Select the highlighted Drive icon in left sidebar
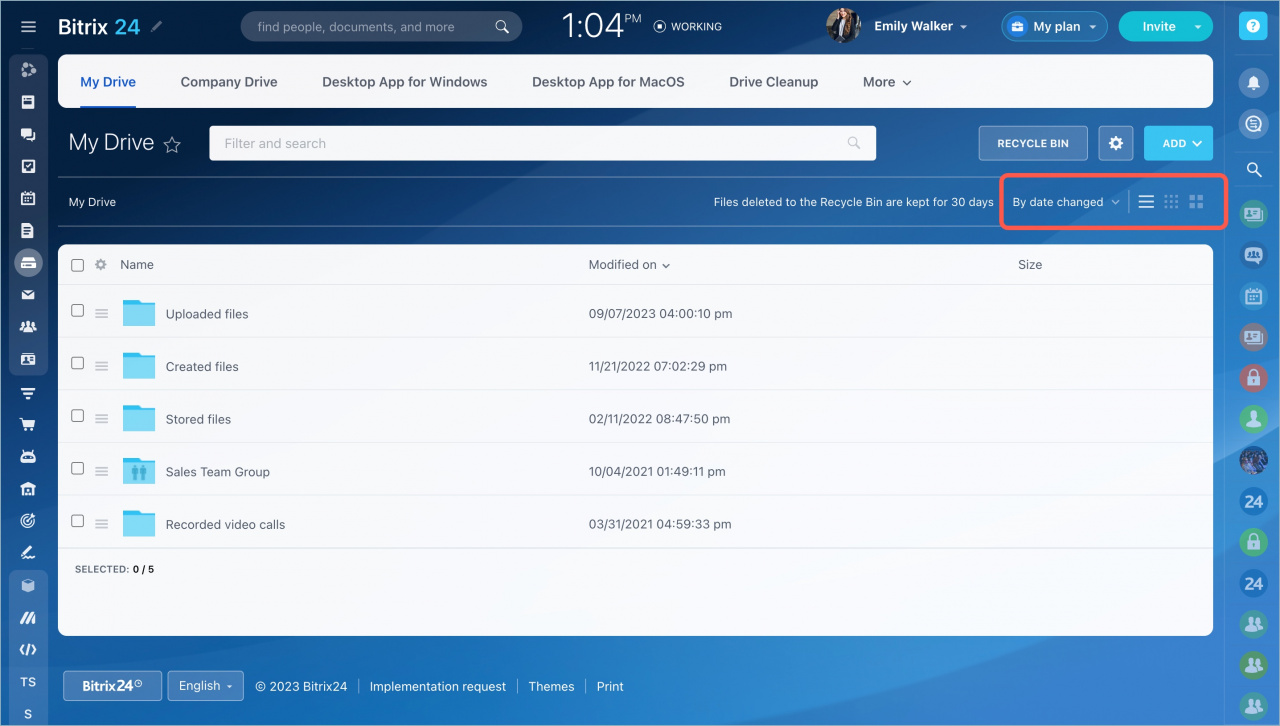Image resolution: width=1280 pixels, height=726 pixels. 28,263
